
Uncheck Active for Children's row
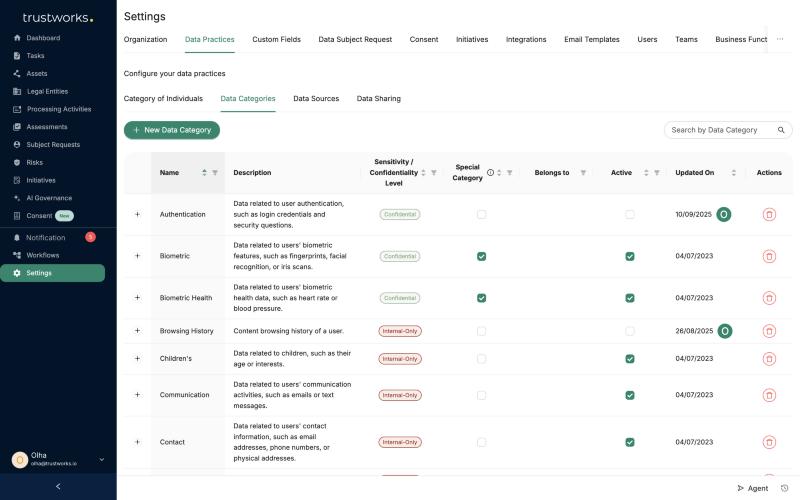click(630, 359)
